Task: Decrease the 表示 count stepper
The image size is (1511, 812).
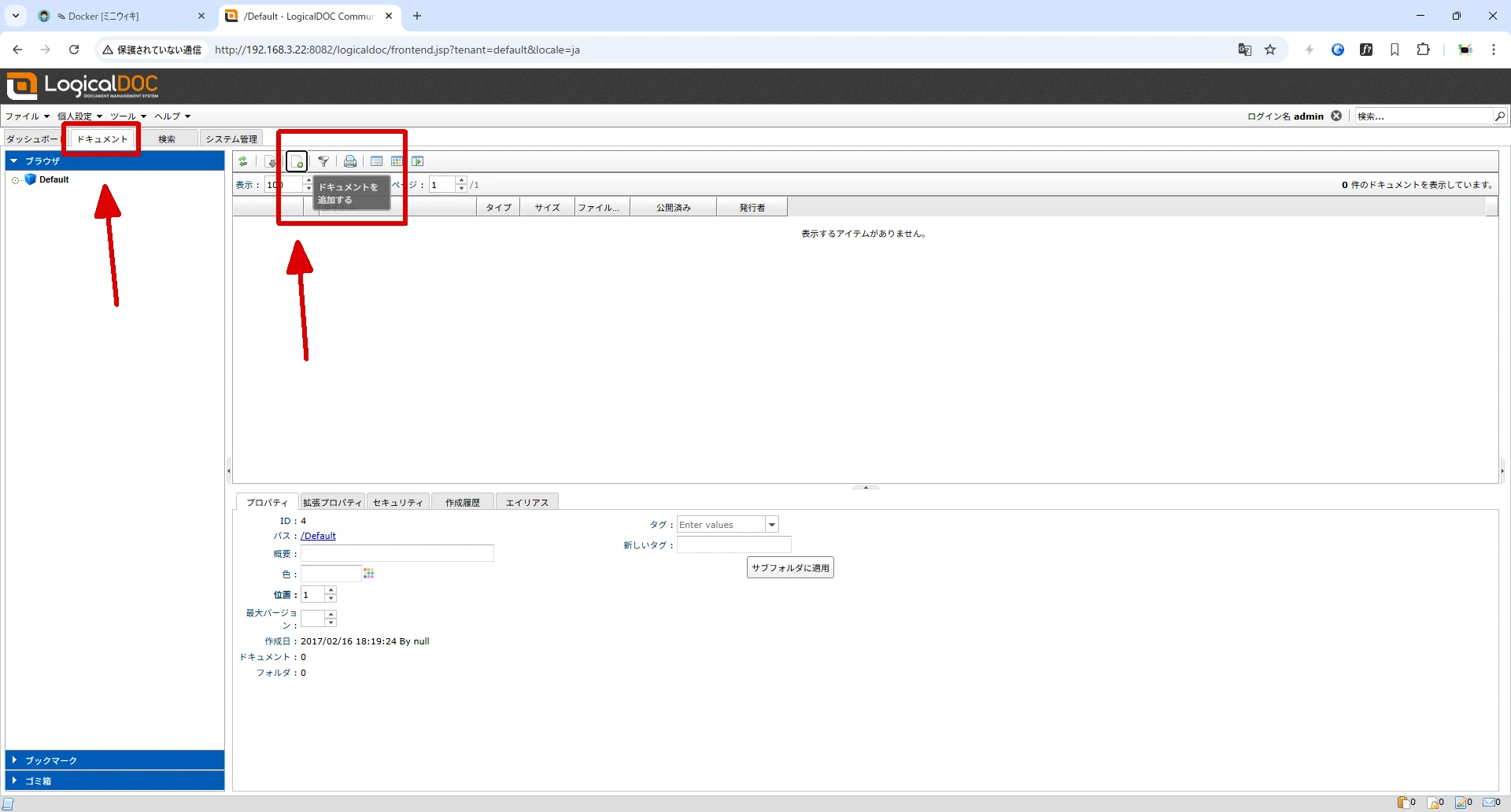Action: pos(308,189)
